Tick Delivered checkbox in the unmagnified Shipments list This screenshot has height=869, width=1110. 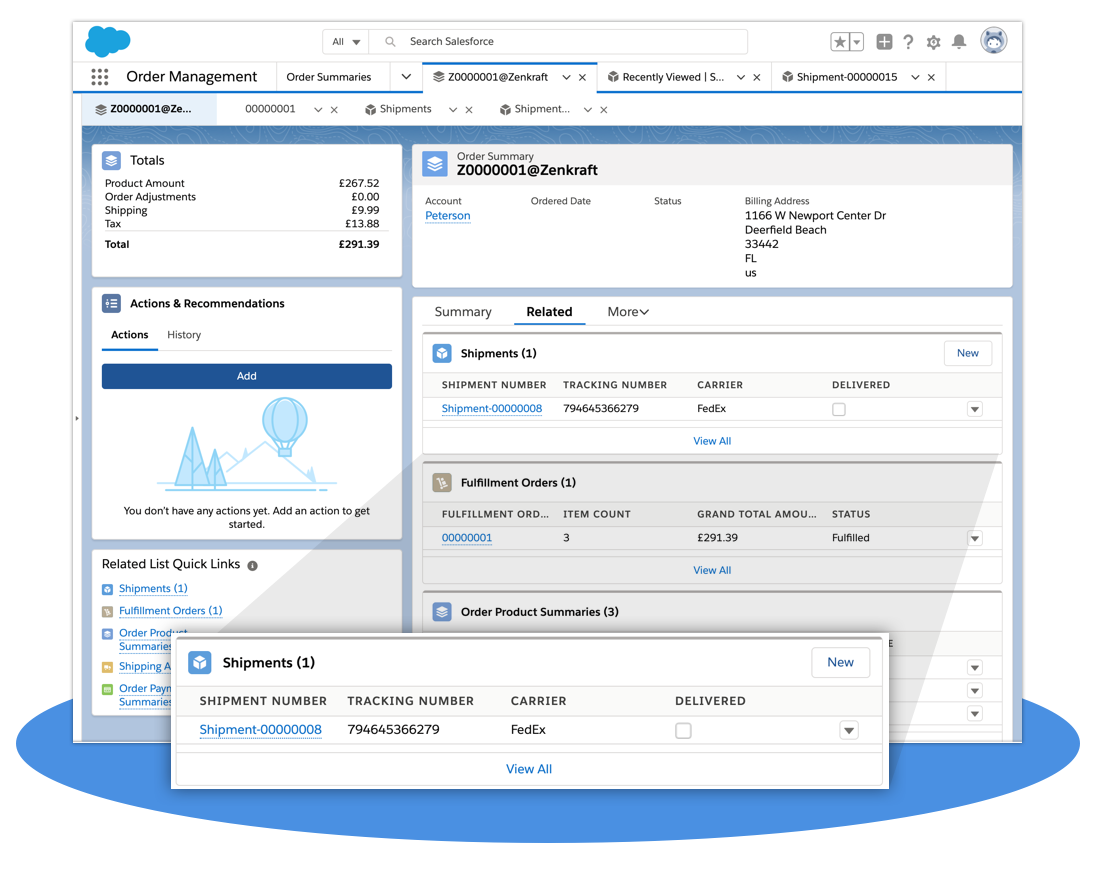tap(839, 409)
